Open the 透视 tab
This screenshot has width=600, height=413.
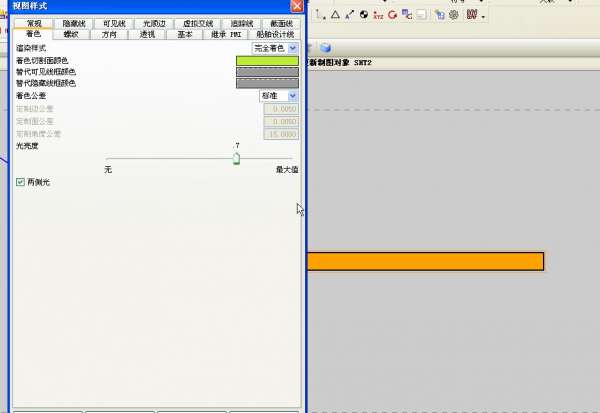click(147, 34)
